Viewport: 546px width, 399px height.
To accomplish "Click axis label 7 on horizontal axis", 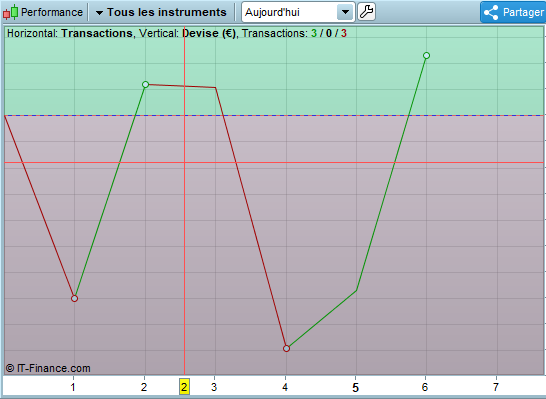I will (496, 387).
